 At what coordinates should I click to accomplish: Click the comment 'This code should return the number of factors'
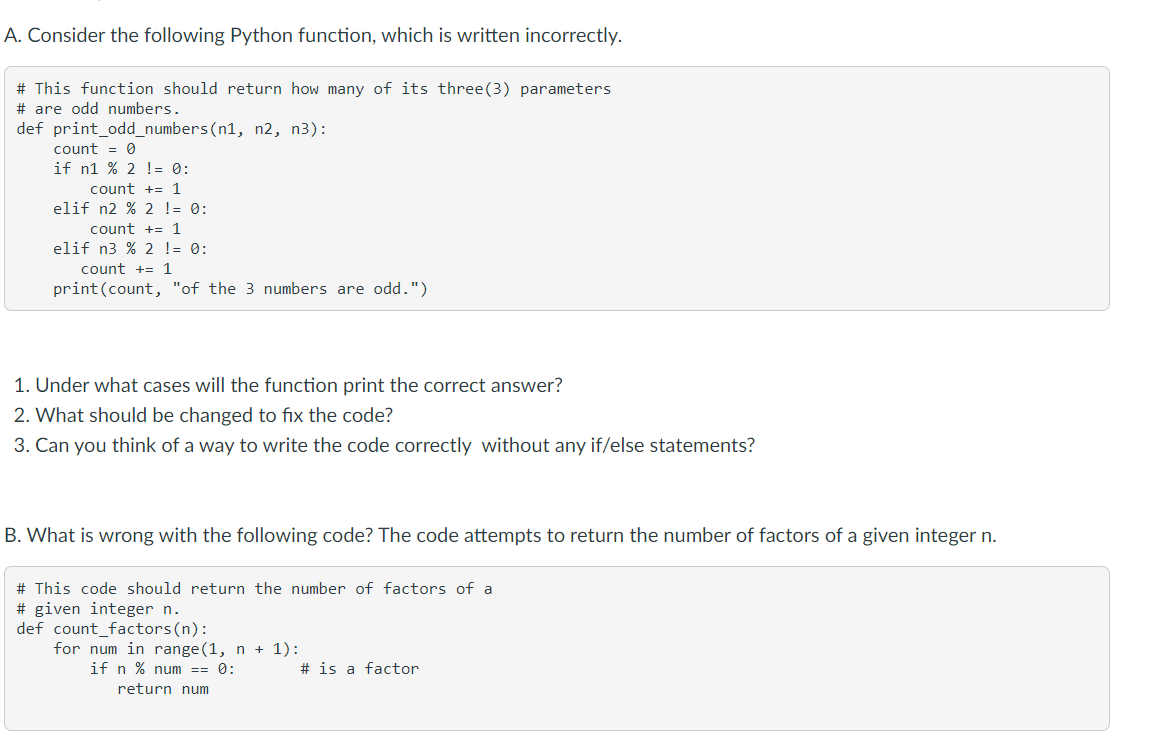pos(254,589)
